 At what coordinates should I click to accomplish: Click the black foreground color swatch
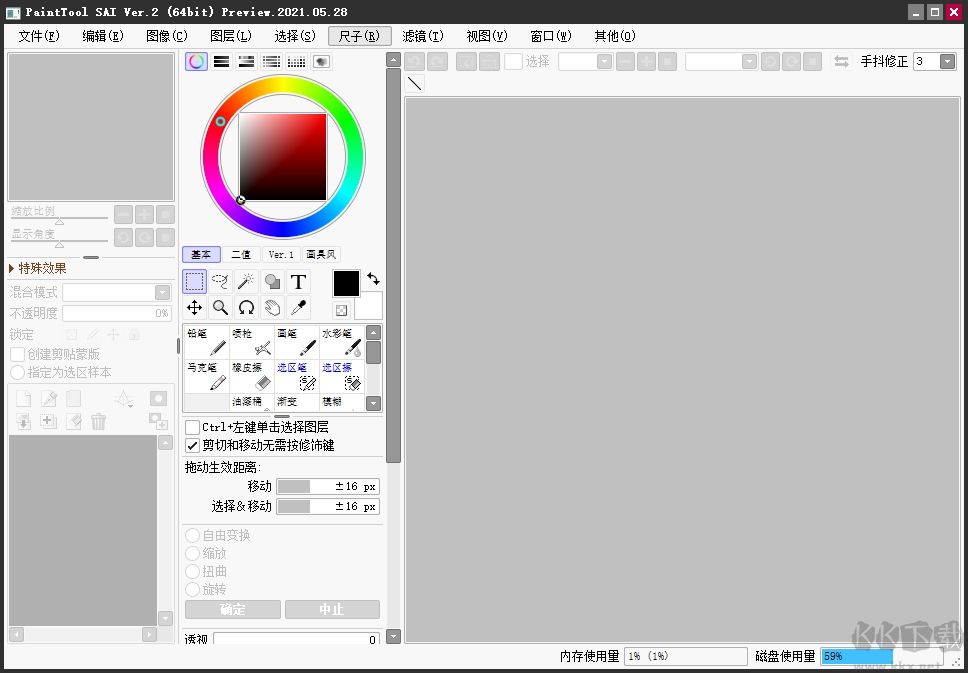click(x=345, y=284)
